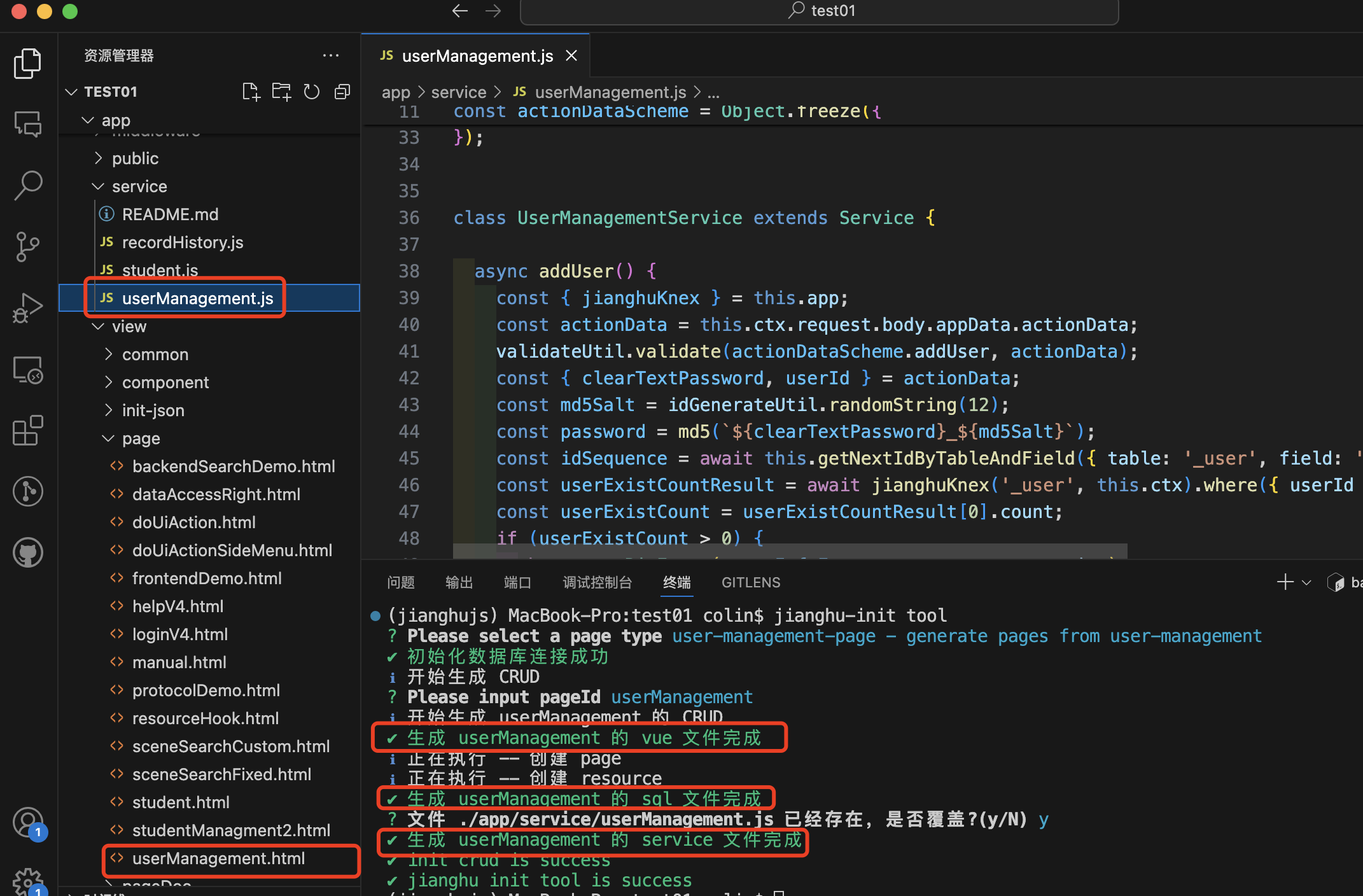The image size is (1363, 896).
Task: Create a new folder in TEST01
Action: click(281, 91)
